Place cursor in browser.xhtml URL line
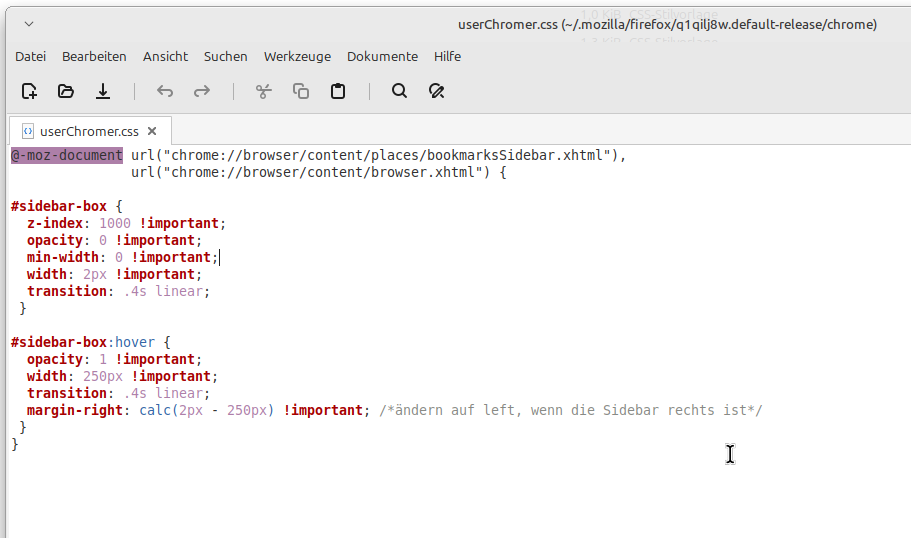The height and width of the screenshot is (538, 911). tap(318, 173)
